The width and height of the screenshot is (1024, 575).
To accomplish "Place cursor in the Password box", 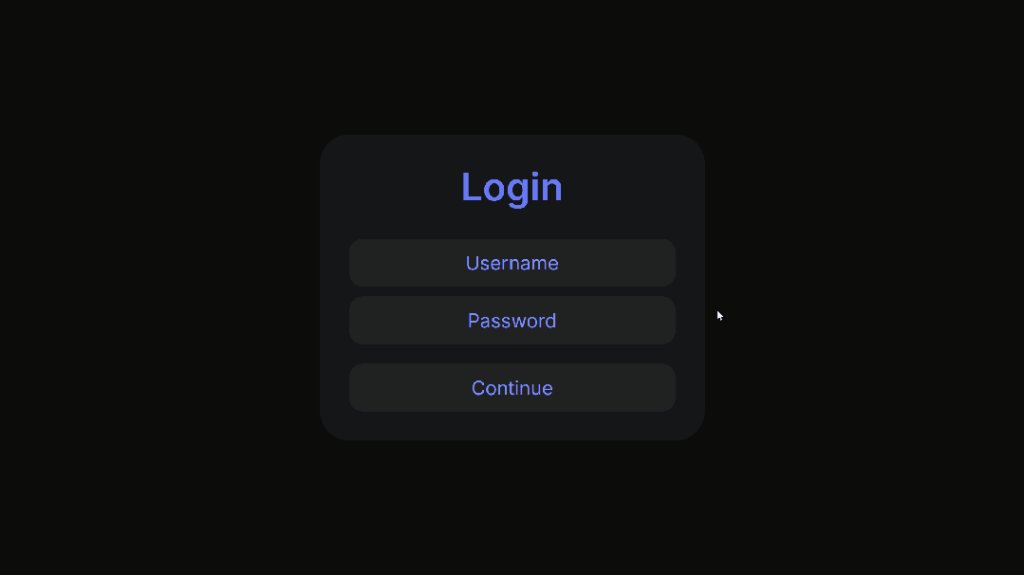I will (512, 320).
